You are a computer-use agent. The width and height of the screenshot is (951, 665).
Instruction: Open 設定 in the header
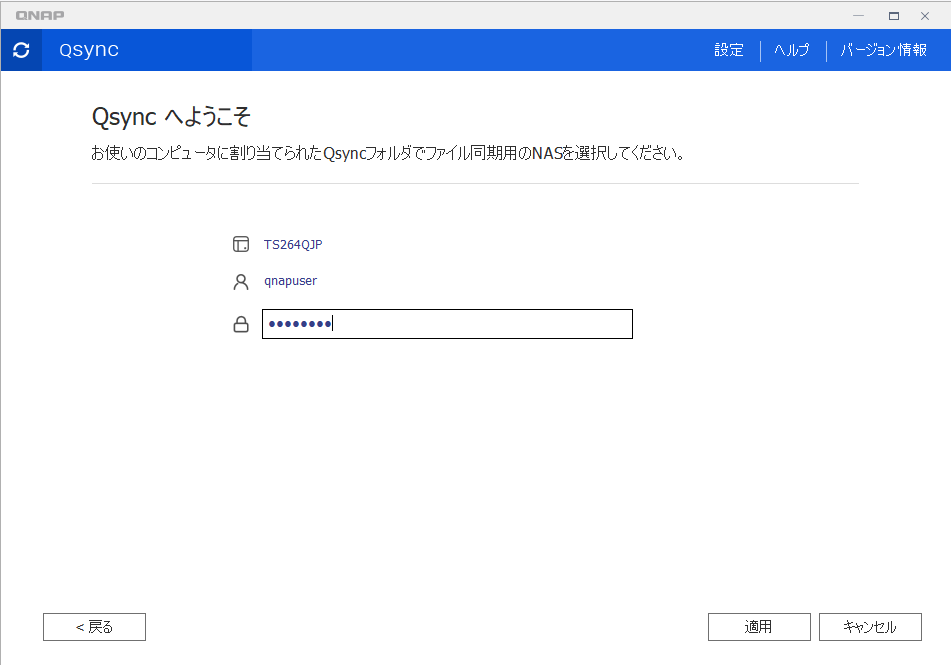tap(728, 50)
